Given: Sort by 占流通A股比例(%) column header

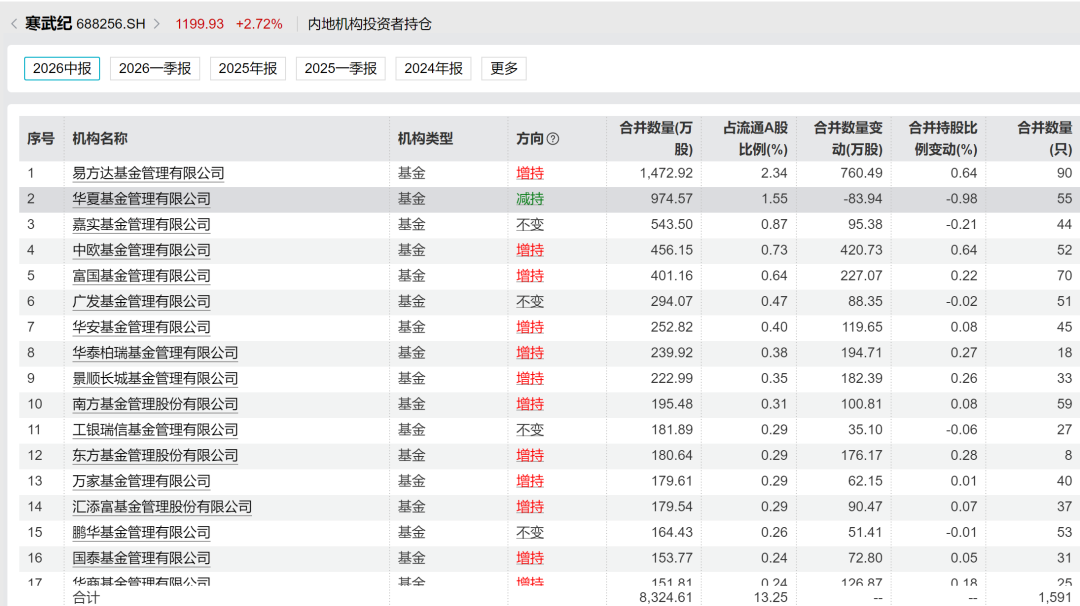Looking at the screenshot, I should point(756,139).
